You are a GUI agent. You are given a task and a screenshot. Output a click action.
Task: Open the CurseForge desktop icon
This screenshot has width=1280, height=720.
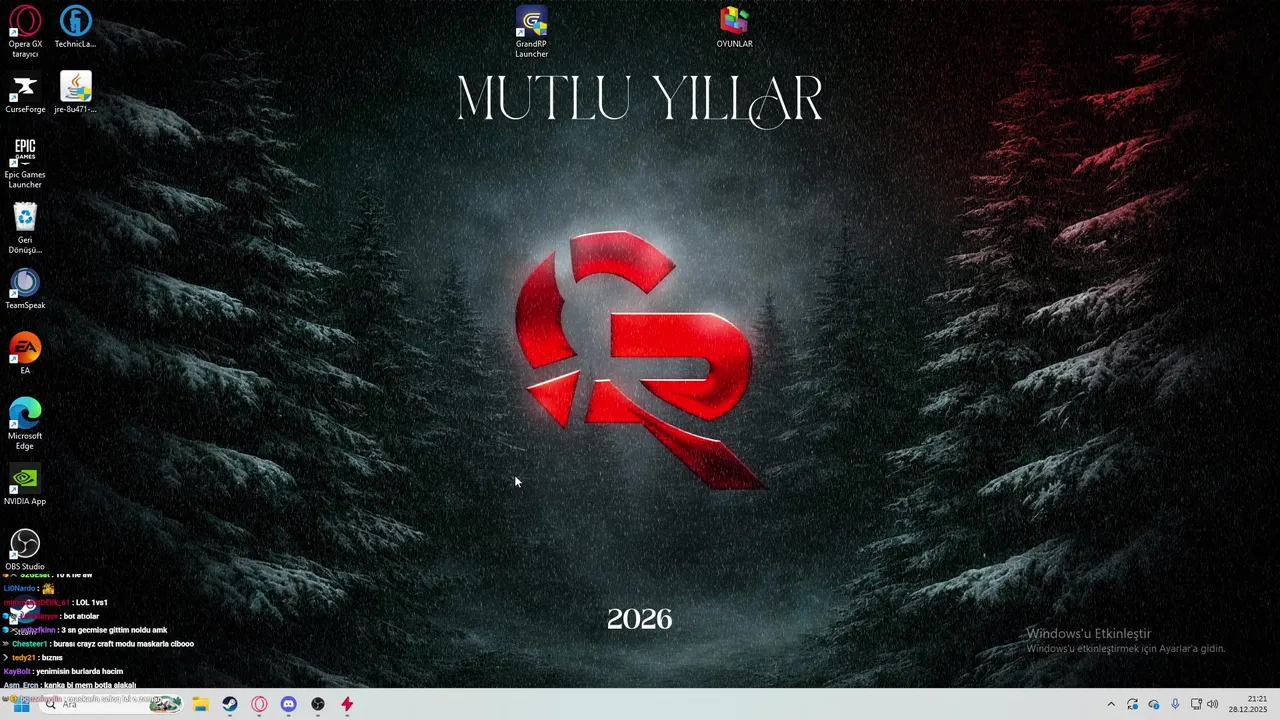coord(25,94)
